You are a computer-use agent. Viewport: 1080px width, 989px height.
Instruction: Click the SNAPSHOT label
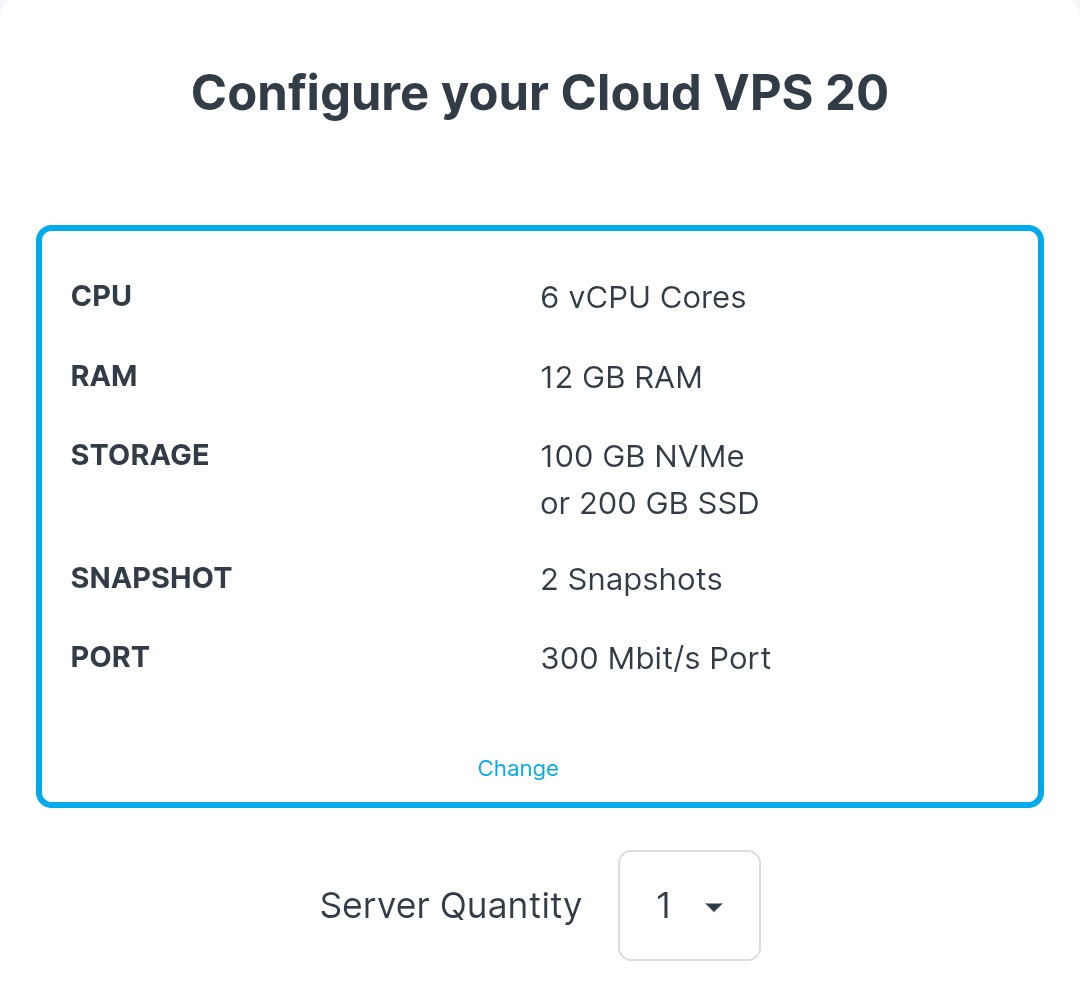click(x=152, y=578)
